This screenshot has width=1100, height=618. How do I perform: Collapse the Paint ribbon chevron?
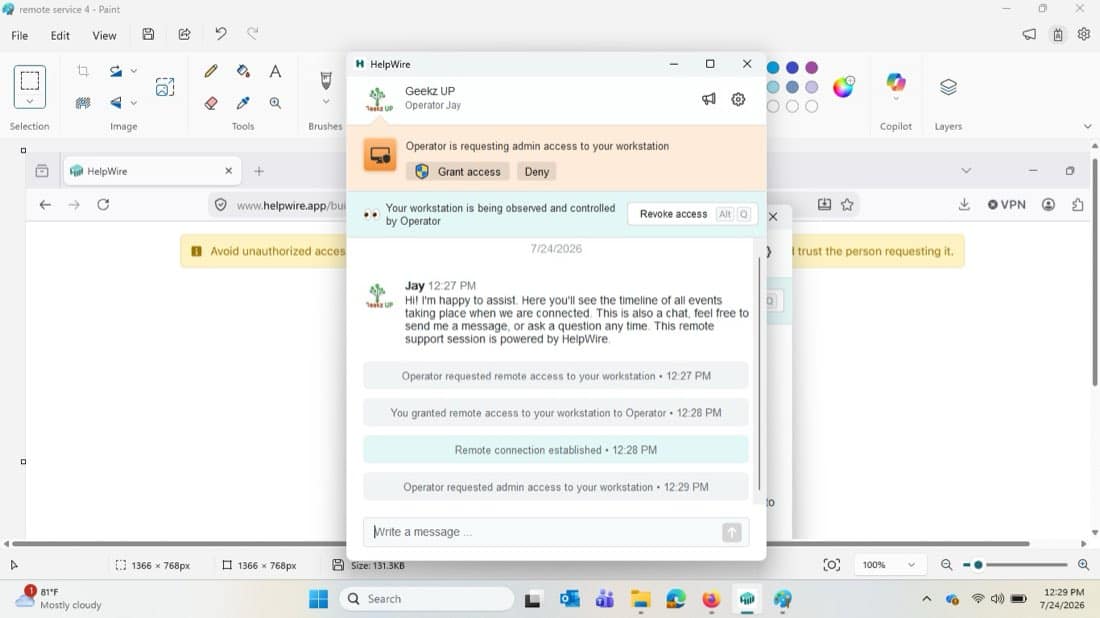[x=1087, y=126]
